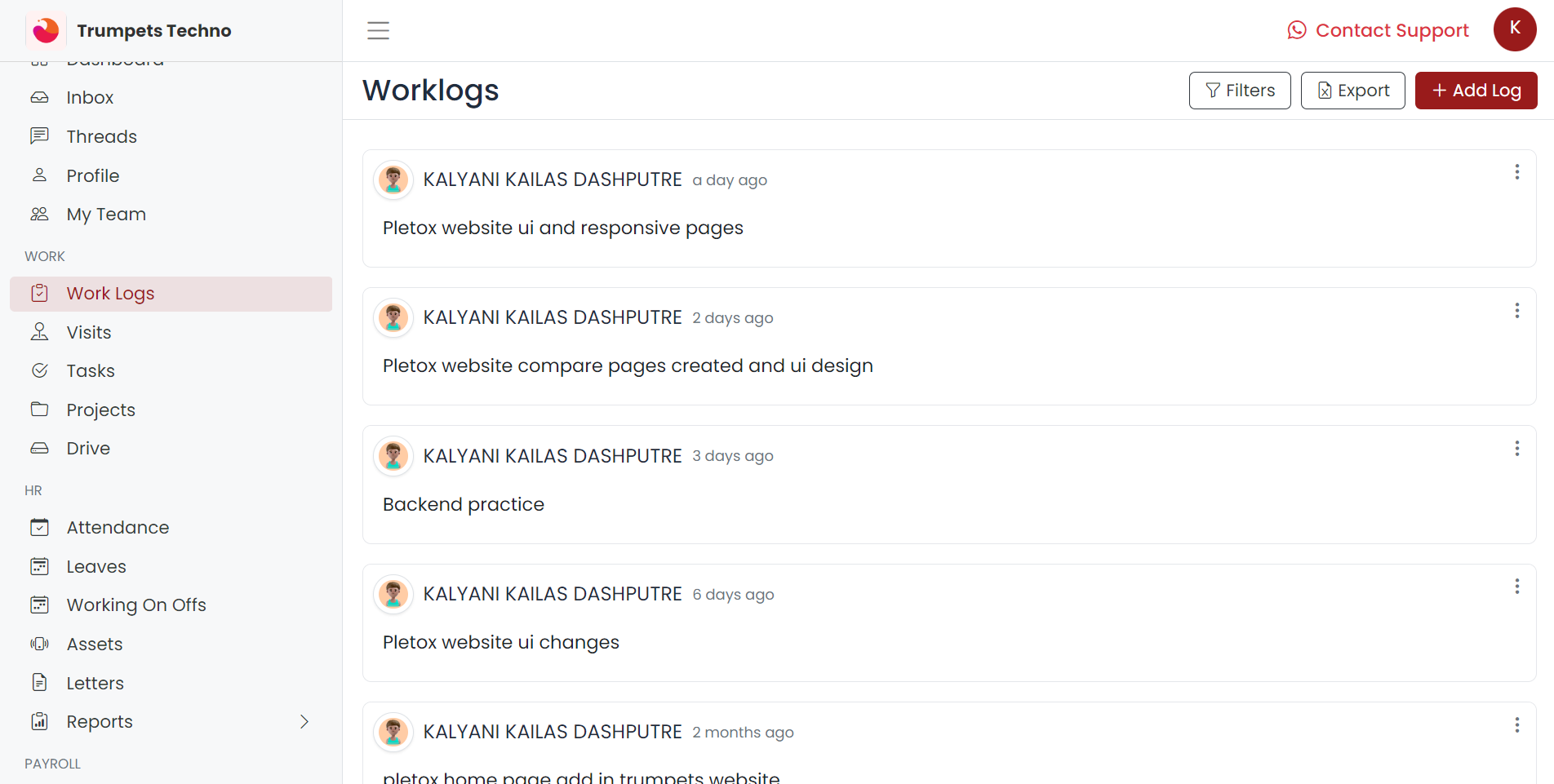Open kebab menu for the Pletox website ui changes log

click(x=1517, y=587)
